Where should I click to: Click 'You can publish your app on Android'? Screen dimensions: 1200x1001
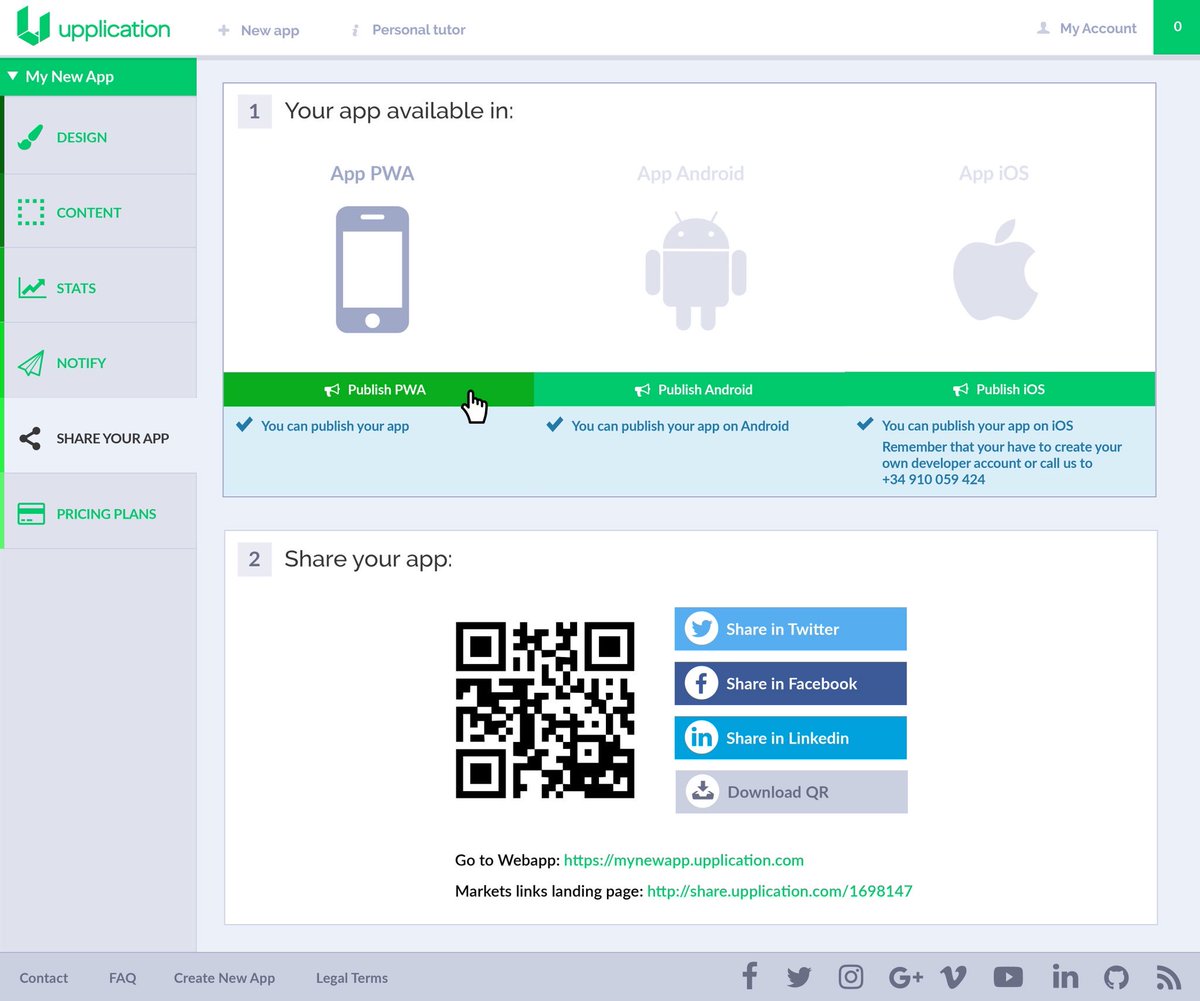680,426
